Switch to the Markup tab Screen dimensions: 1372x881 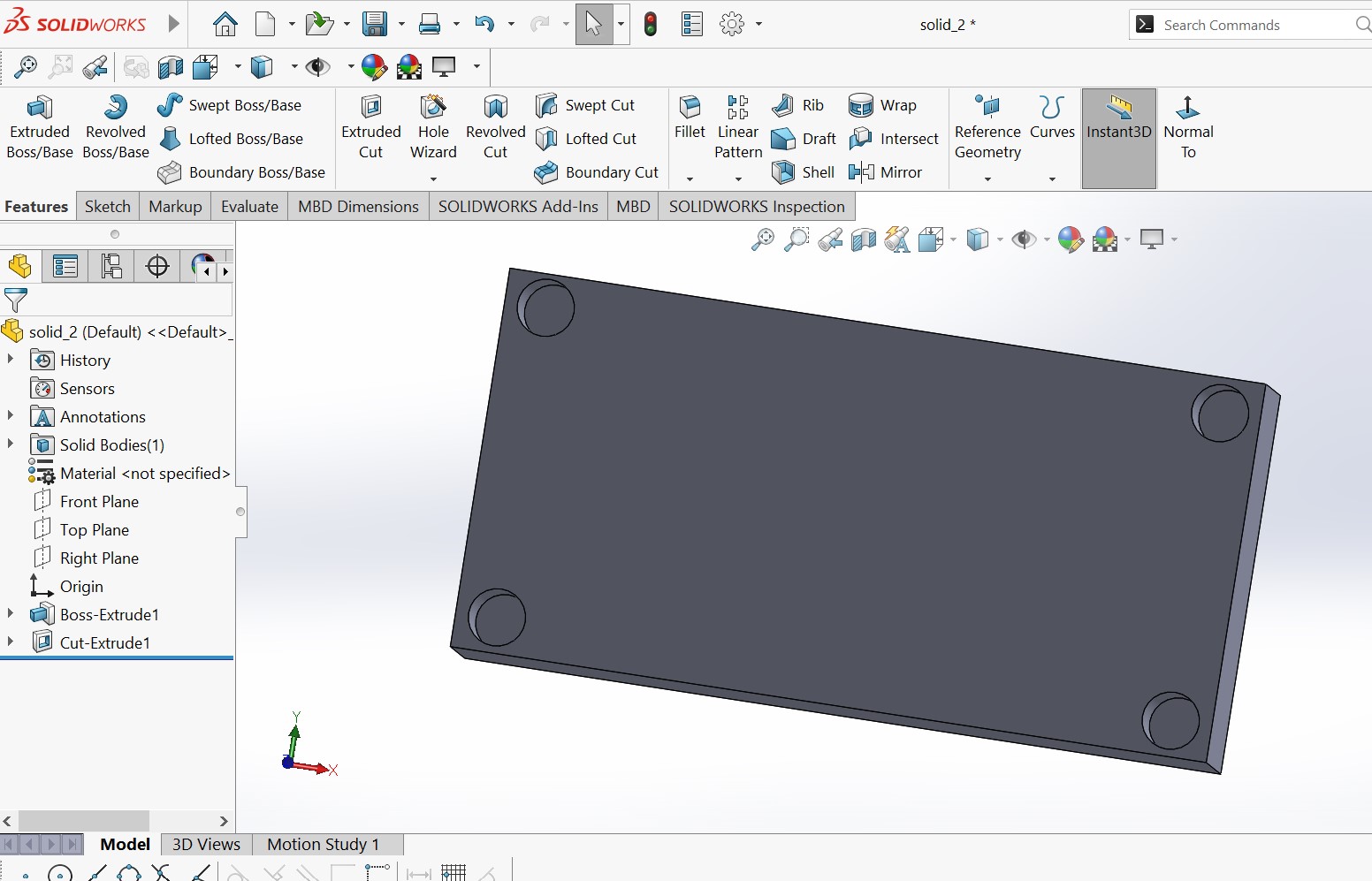[x=175, y=206]
